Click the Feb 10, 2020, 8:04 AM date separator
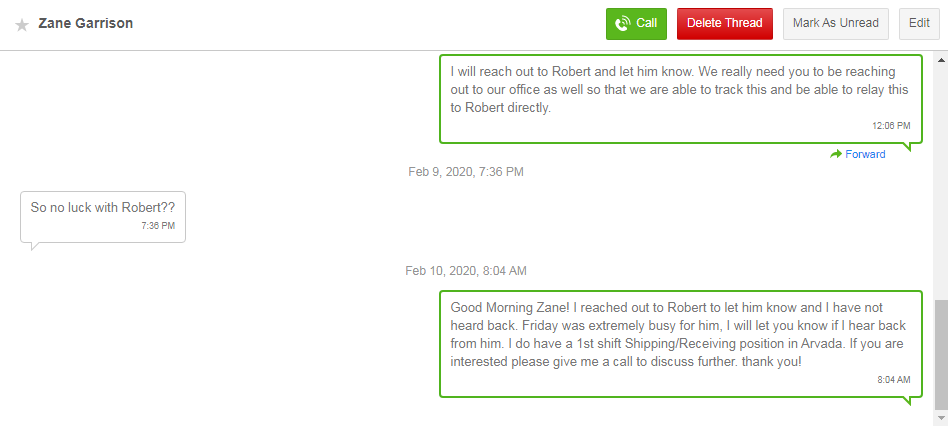Screen dimensions: 948x426 point(466,271)
